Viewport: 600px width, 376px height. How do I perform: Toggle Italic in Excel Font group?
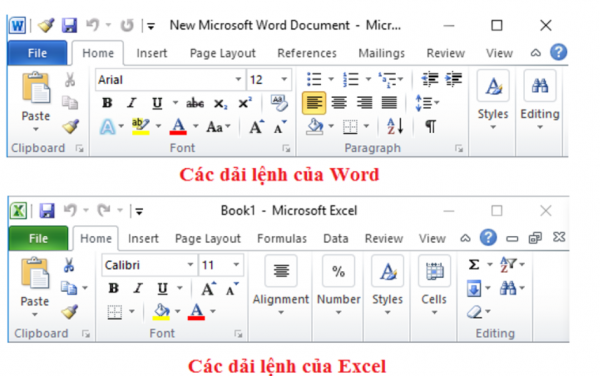[138, 288]
